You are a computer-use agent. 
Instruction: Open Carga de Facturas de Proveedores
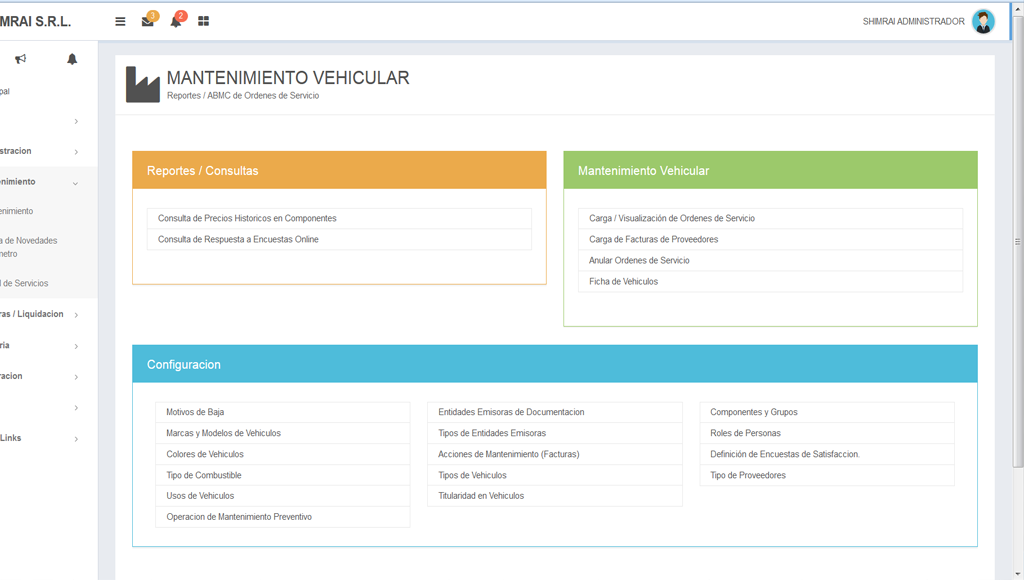click(770, 239)
